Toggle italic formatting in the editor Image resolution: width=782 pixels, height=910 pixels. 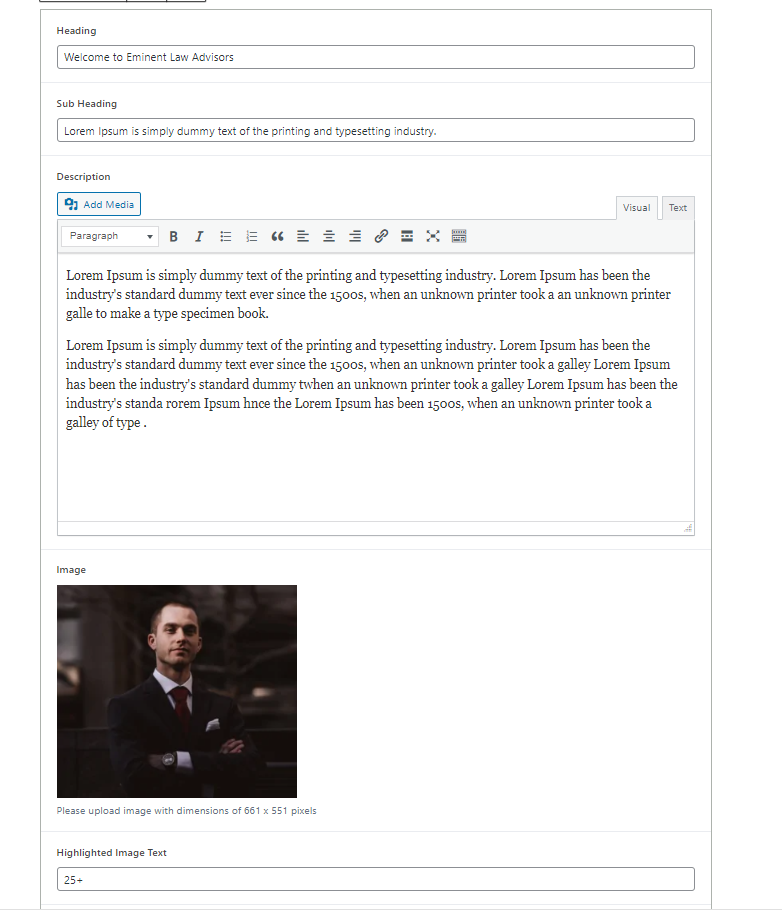[199, 236]
